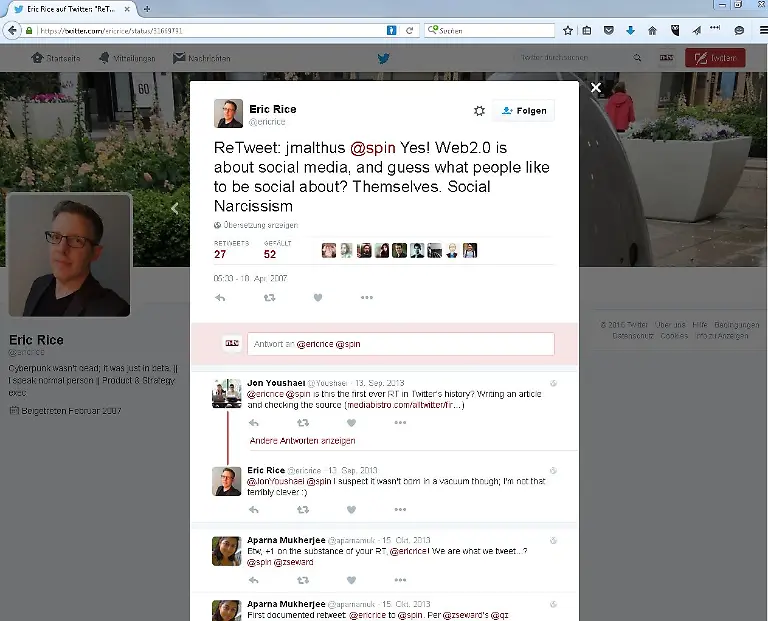The width and height of the screenshot is (768, 621).
Task: Click Eric Rice's avatar in the tweet header
Action: point(228,114)
